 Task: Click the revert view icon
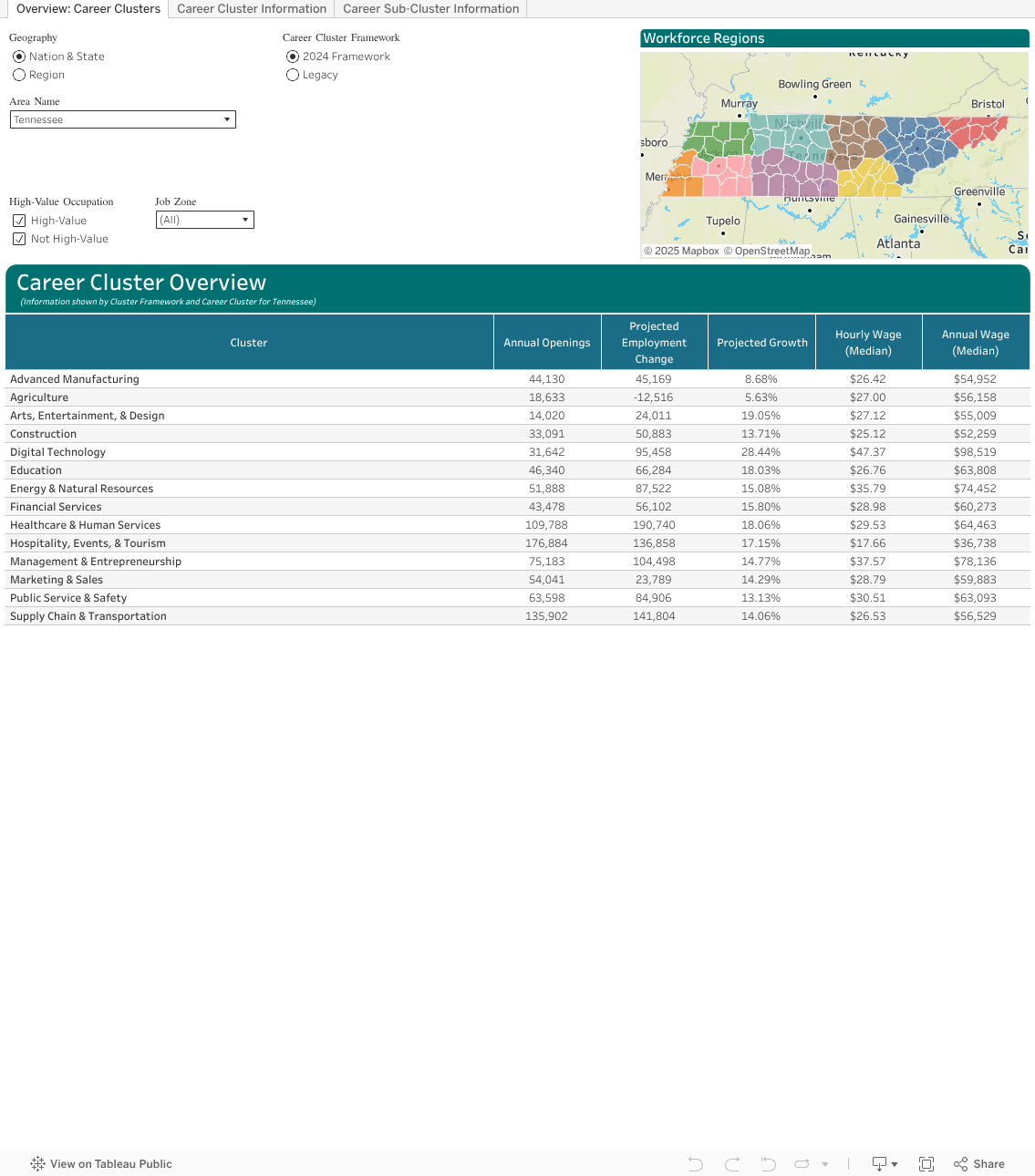[768, 1164]
